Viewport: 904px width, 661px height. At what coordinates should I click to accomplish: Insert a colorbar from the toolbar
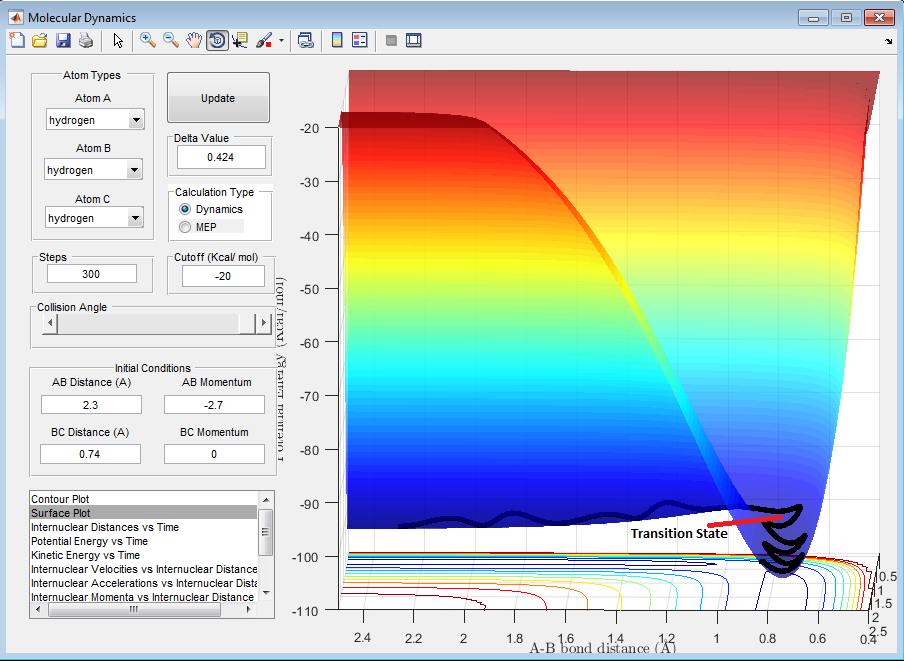pos(337,40)
